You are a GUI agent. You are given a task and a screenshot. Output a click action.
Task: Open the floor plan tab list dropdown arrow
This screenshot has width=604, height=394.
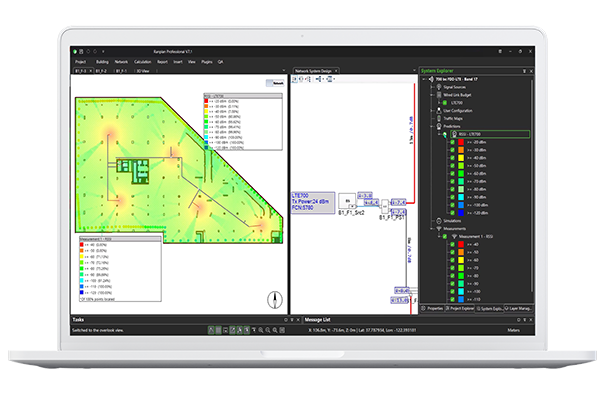click(x=284, y=70)
